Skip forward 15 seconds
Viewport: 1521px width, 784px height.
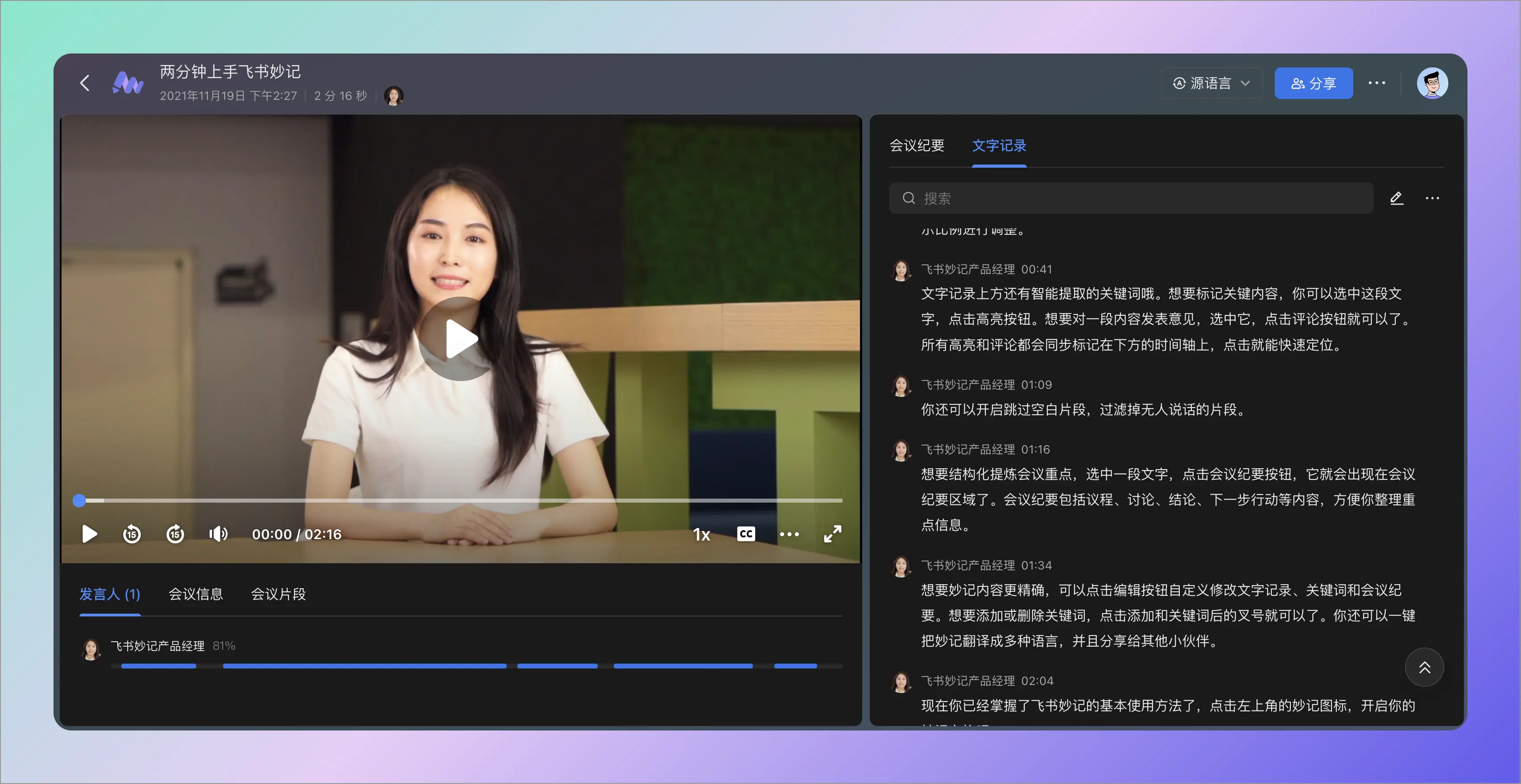pyautogui.click(x=175, y=534)
